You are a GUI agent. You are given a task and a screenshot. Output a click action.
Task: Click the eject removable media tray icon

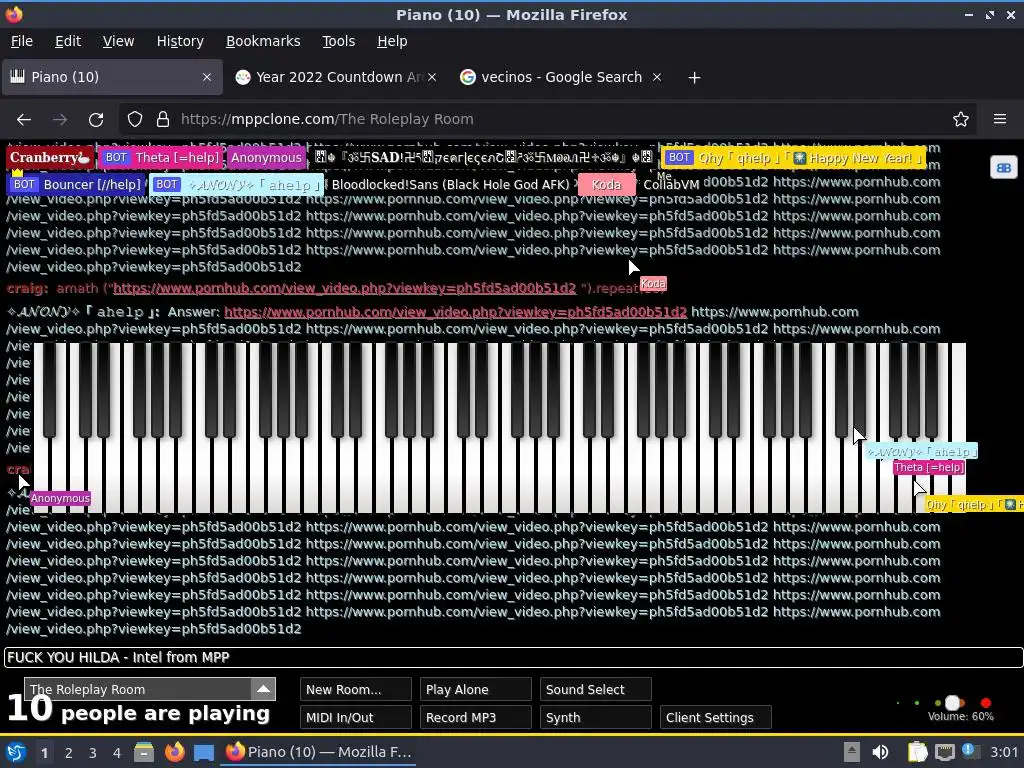coord(852,752)
